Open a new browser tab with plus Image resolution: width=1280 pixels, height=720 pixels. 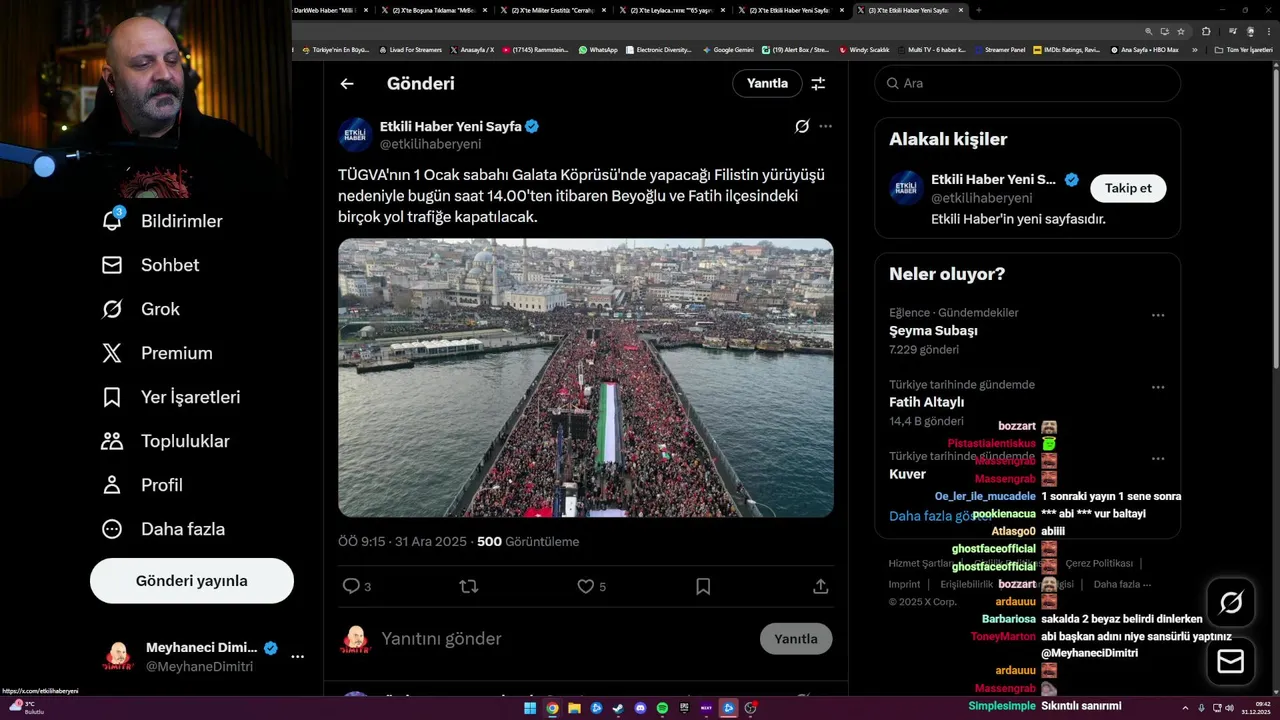pos(978,10)
